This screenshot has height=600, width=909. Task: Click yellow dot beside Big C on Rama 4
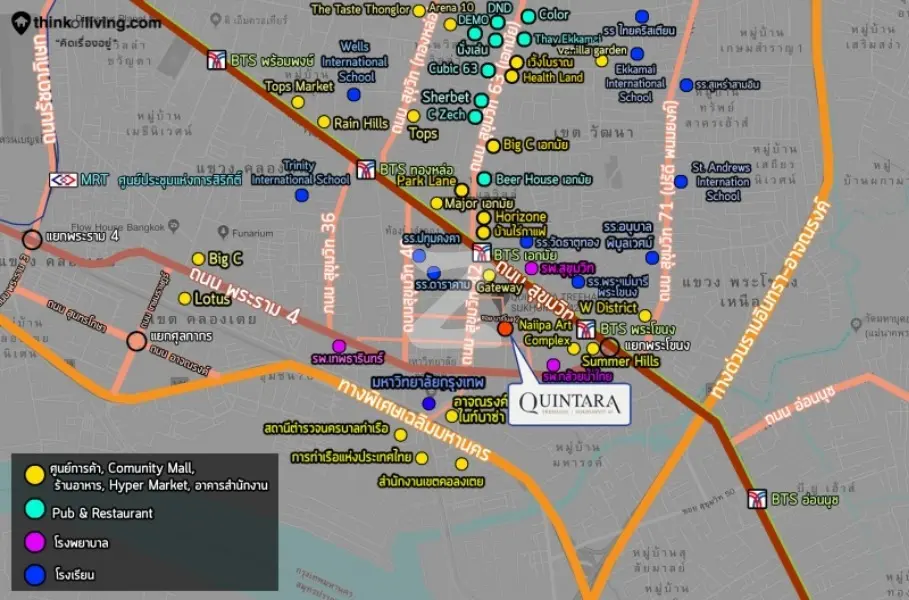(198, 259)
